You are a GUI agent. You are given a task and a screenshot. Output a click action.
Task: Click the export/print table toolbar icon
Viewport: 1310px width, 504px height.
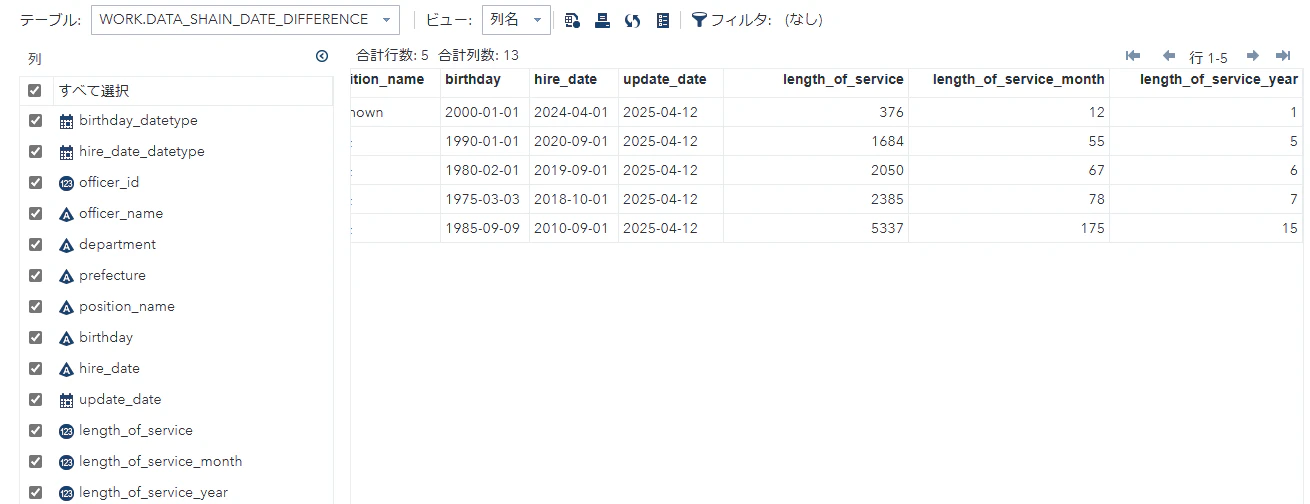coord(602,20)
